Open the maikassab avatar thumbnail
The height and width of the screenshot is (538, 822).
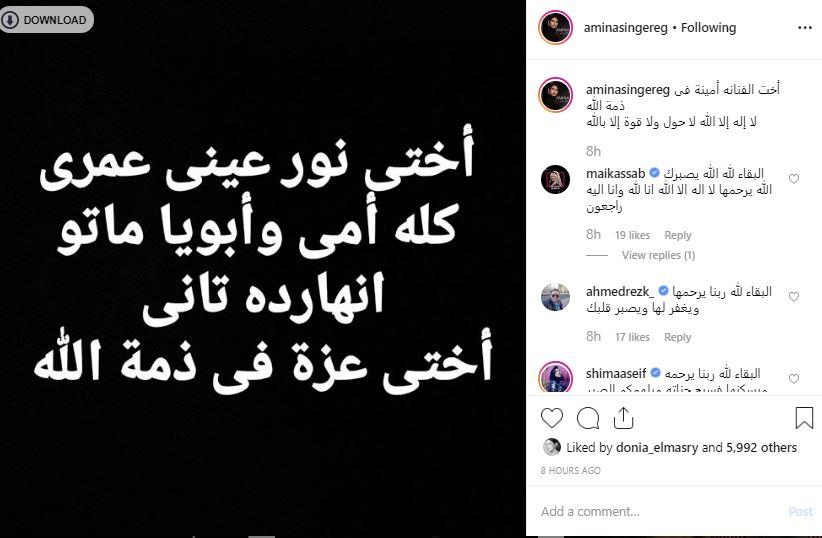[x=555, y=179]
